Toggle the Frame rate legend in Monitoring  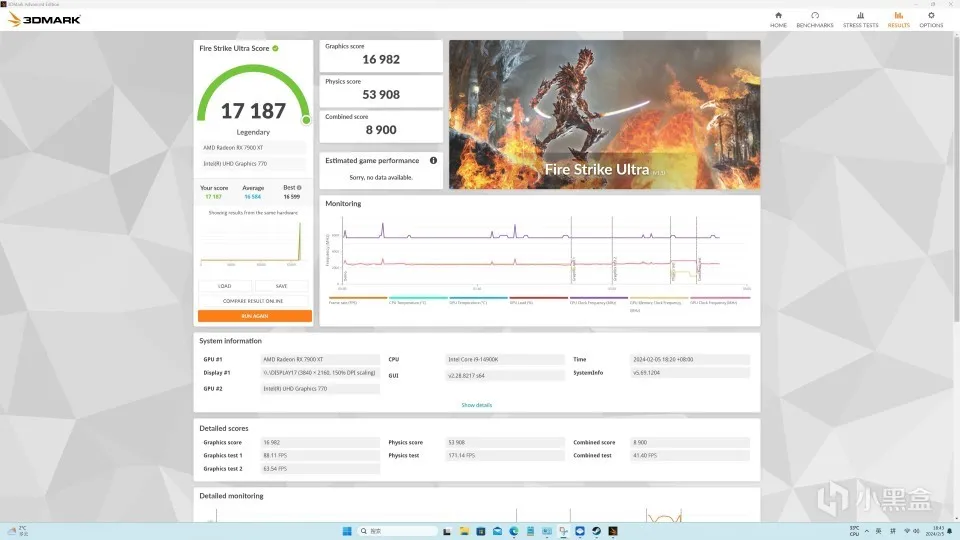tap(358, 301)
